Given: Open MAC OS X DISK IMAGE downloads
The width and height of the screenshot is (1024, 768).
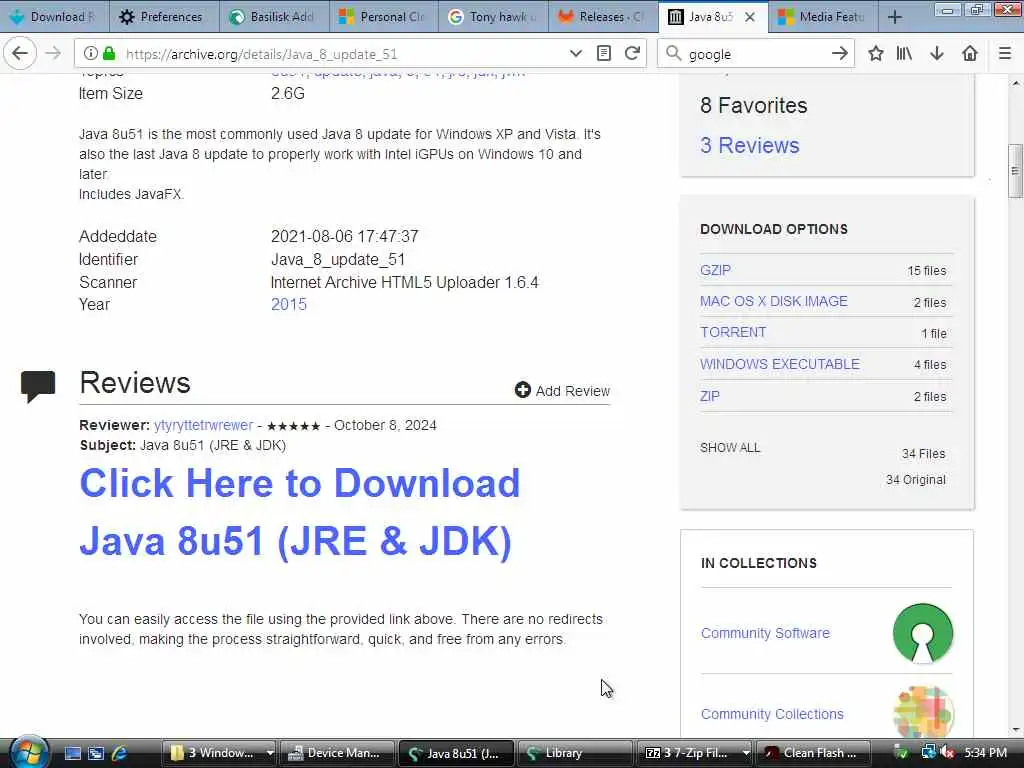Looking at the screenshot, I should (774, 301).
